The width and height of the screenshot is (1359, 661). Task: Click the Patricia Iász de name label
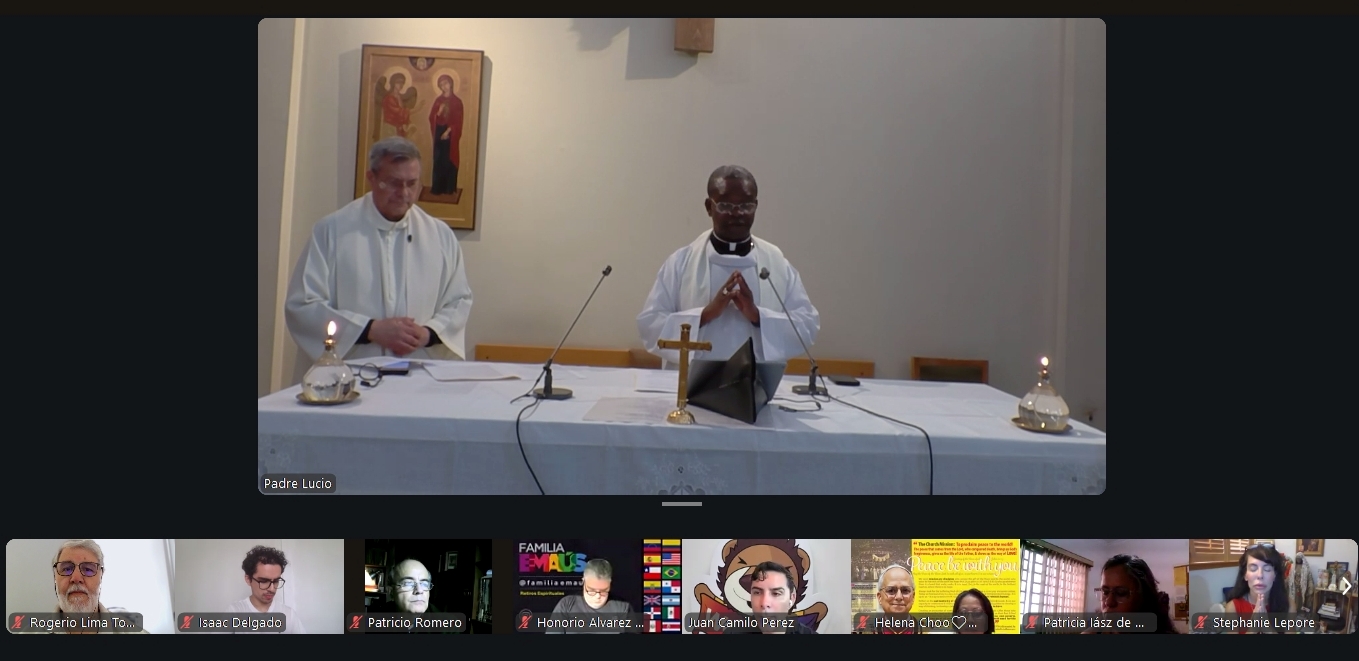point(1093,623)
